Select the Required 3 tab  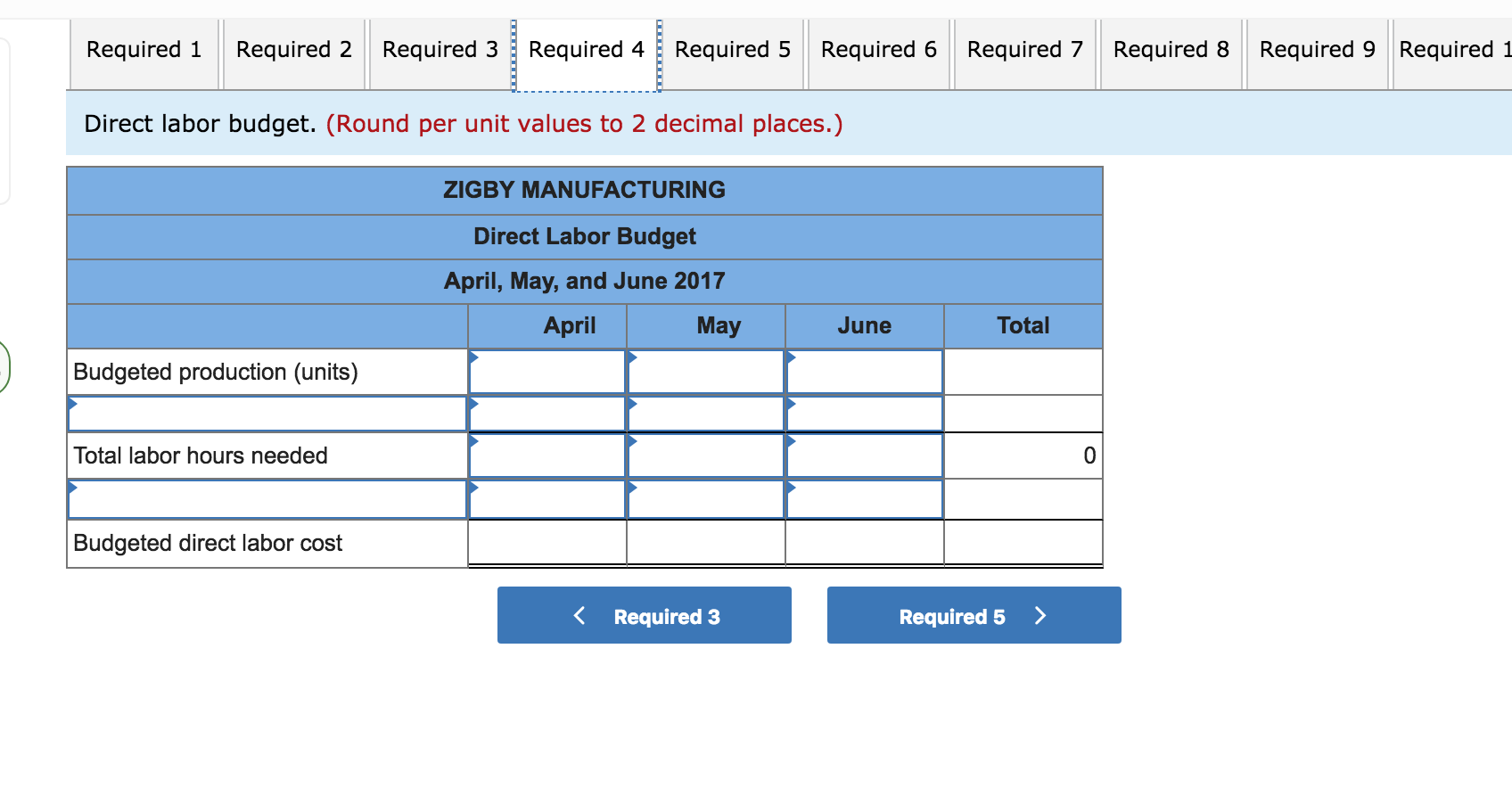(439, 50)
